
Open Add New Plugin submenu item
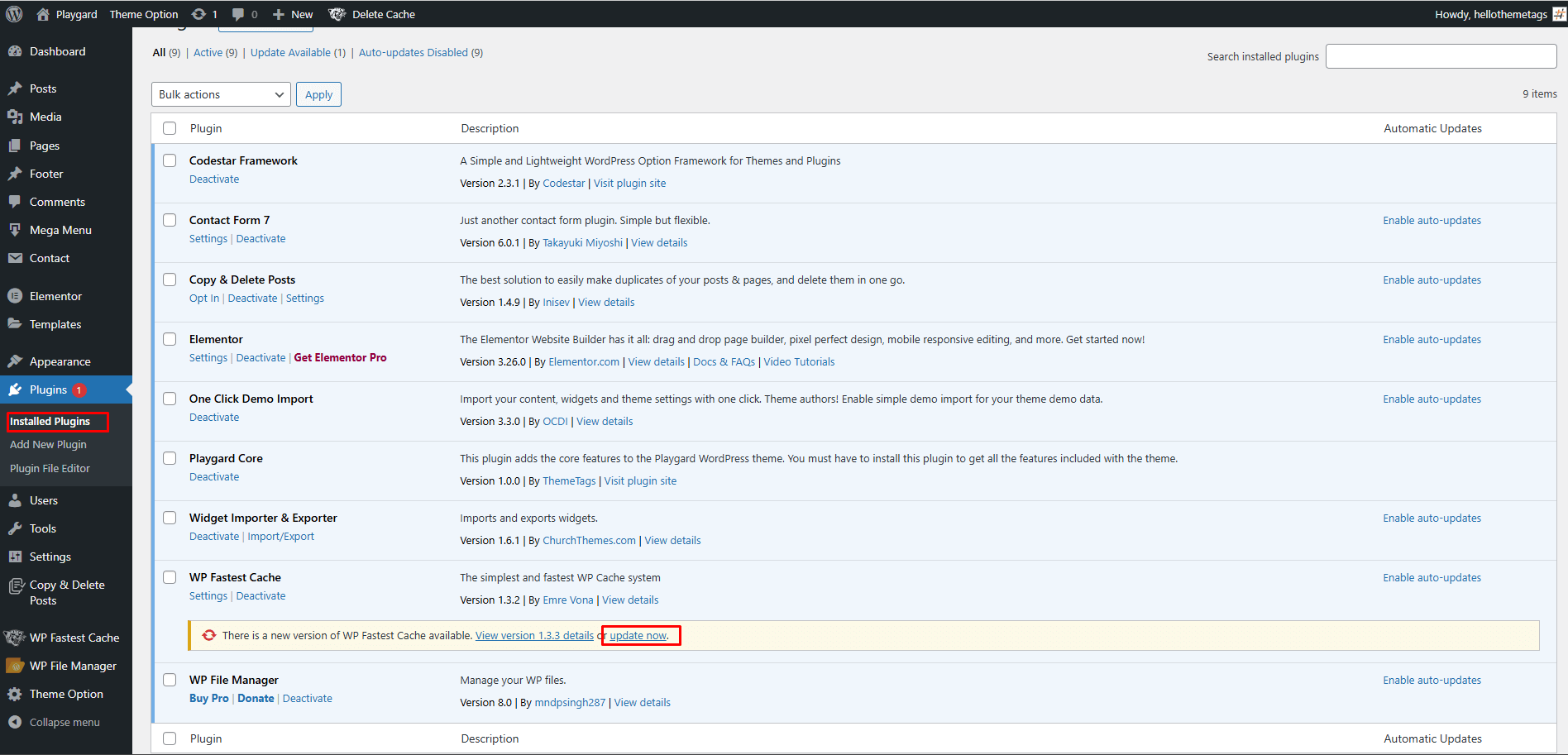point(48,444)
